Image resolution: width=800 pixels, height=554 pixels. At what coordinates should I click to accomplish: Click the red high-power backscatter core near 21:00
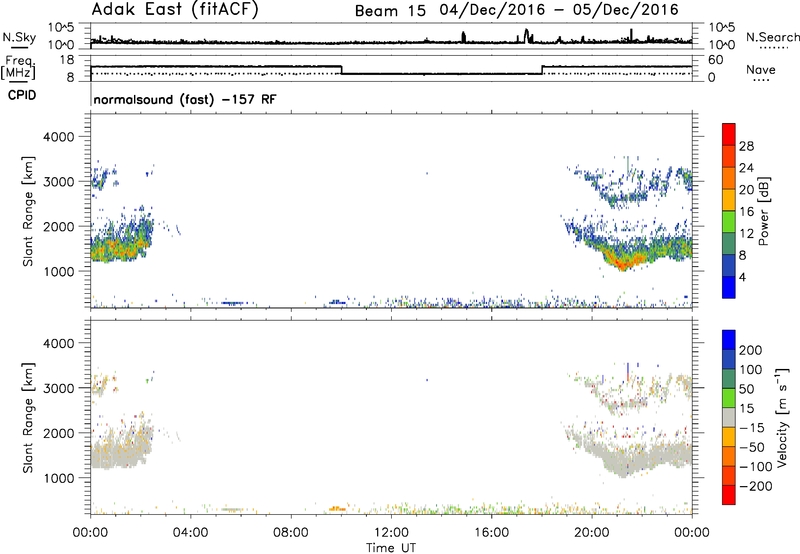point(622,263)
